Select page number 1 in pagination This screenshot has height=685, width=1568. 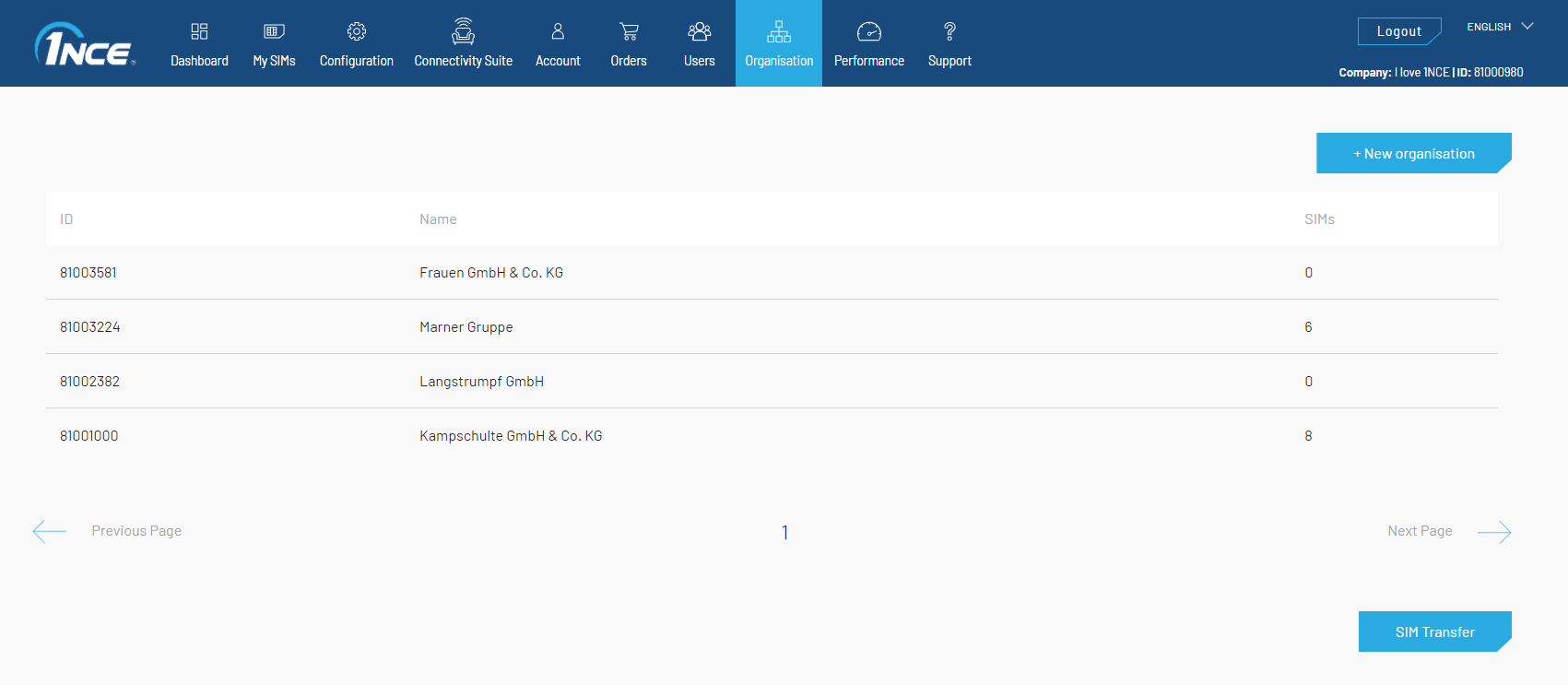pyautogui.click(x=784, y=533)
